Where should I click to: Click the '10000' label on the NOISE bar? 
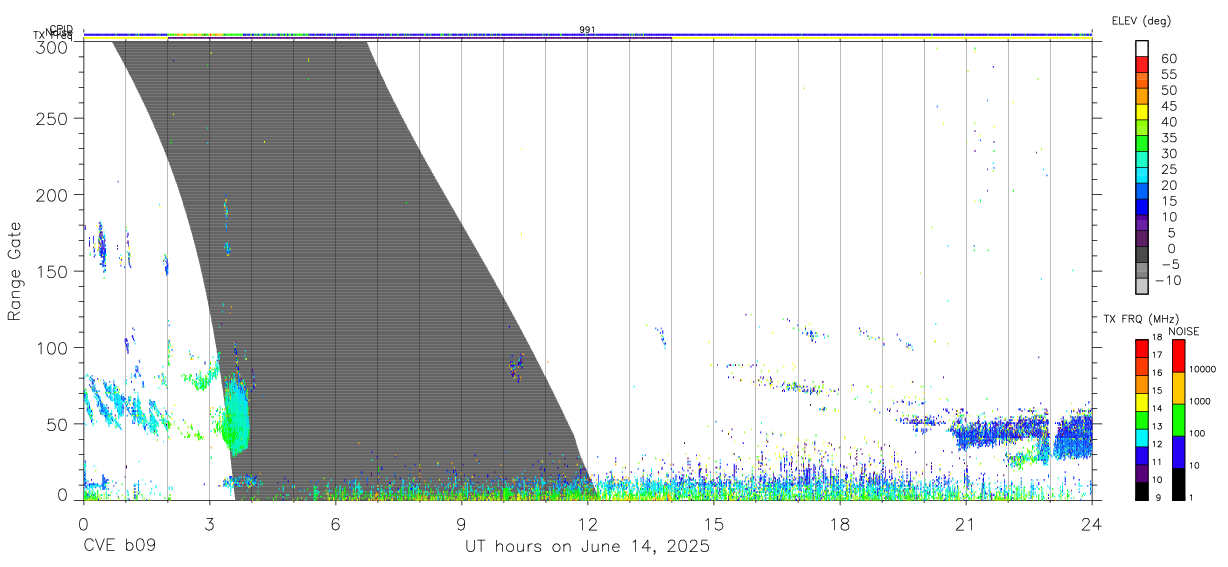click(x=1203, y=369)
